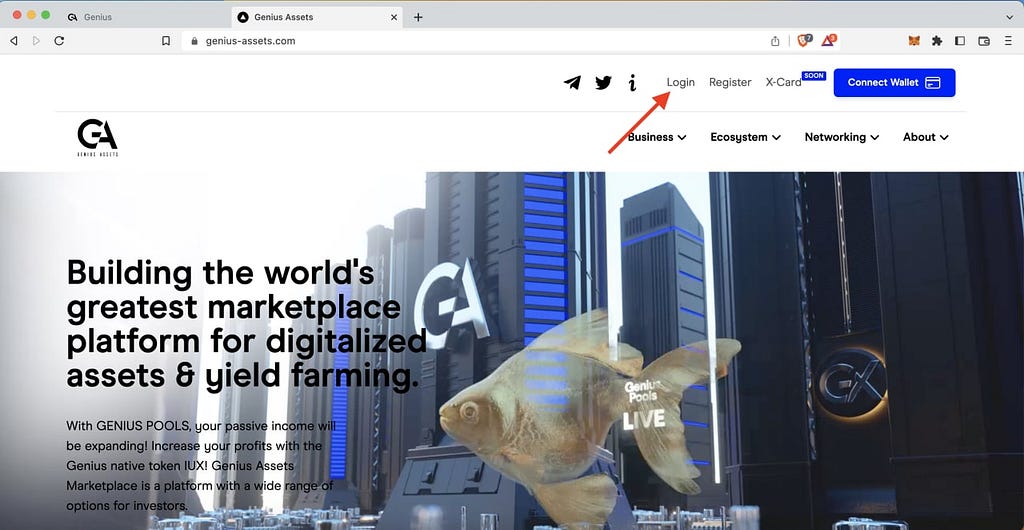Click the Login link
Viewport: 1024px width, 530px height.
pyautogui.click(x=680, y=82)
